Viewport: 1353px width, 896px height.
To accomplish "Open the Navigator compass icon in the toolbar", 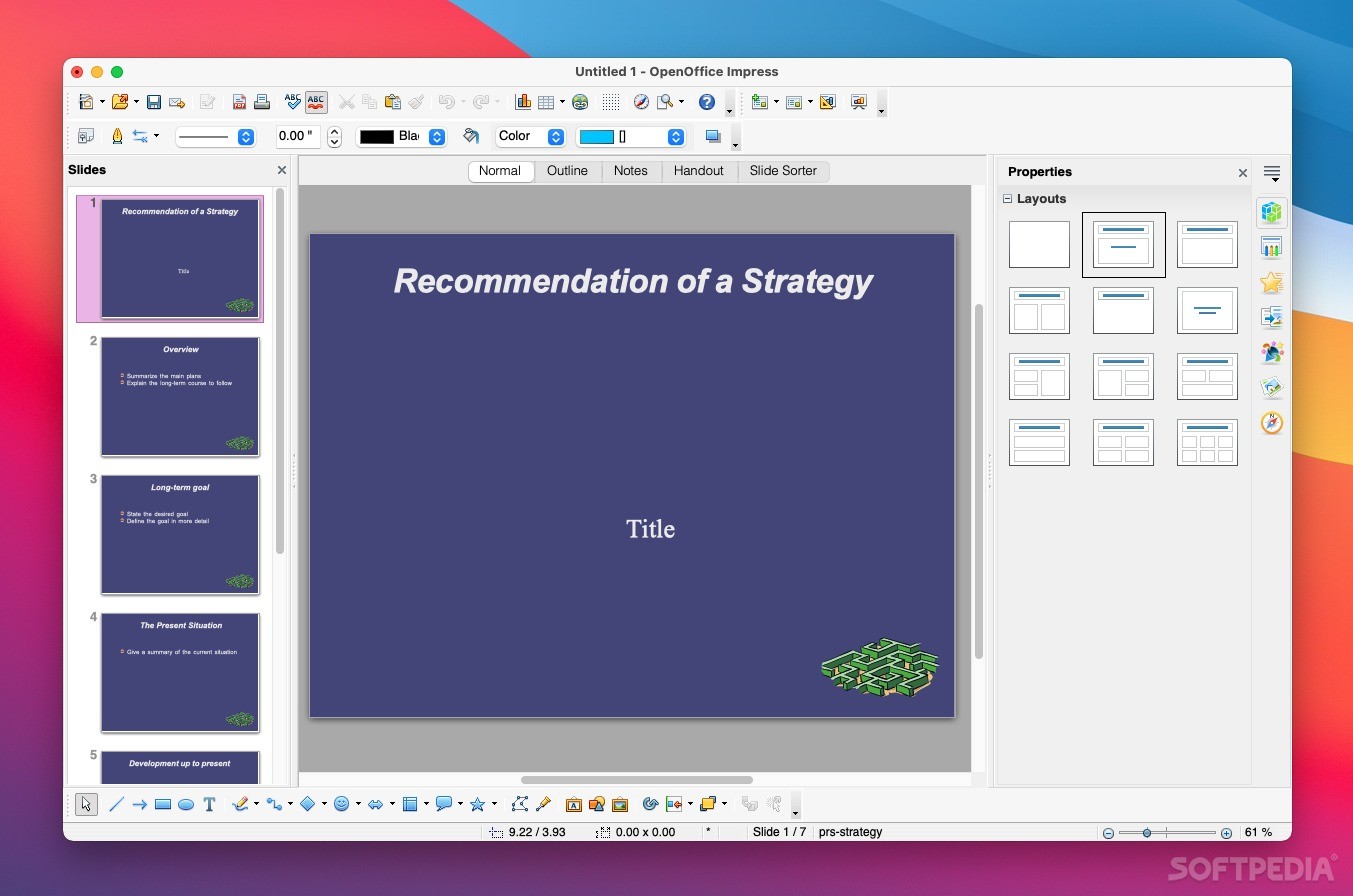I will coord(641,102).
